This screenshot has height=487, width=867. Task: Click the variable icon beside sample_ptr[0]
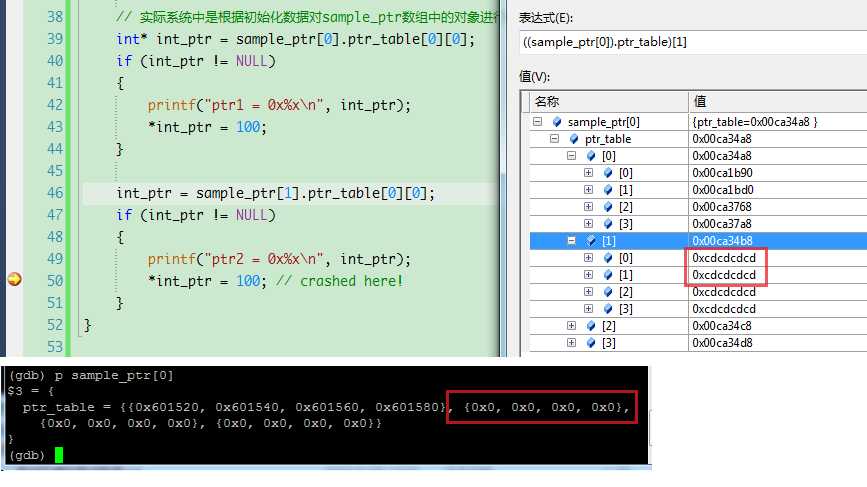[557, 122]
